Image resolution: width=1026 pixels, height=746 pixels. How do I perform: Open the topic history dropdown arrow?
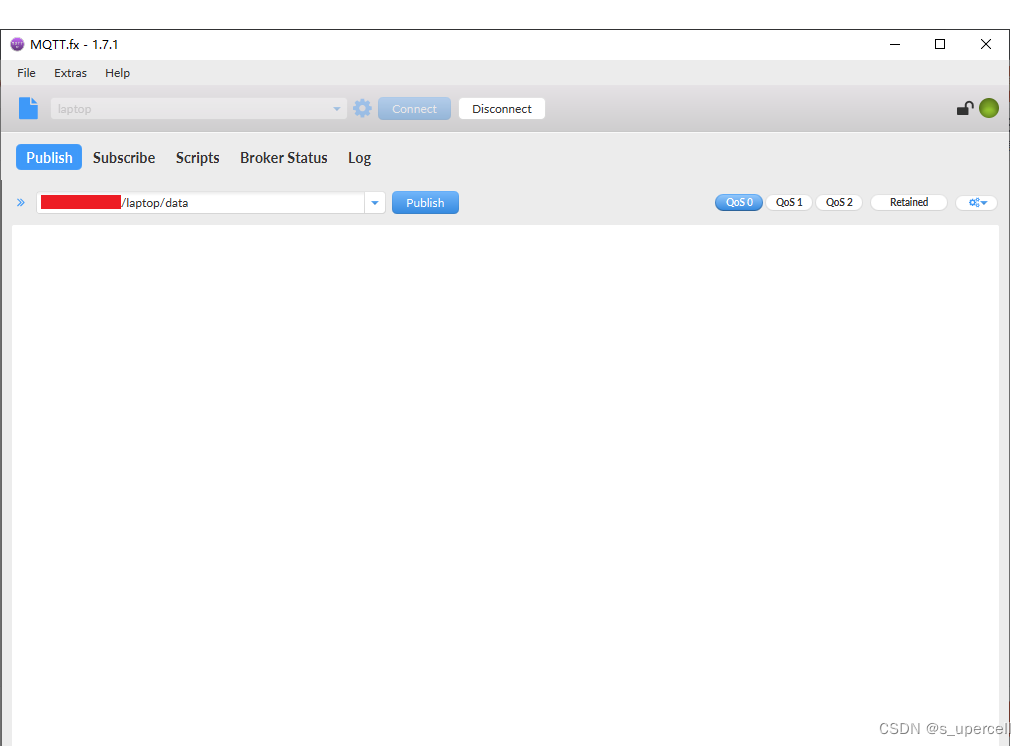point(375,203)
